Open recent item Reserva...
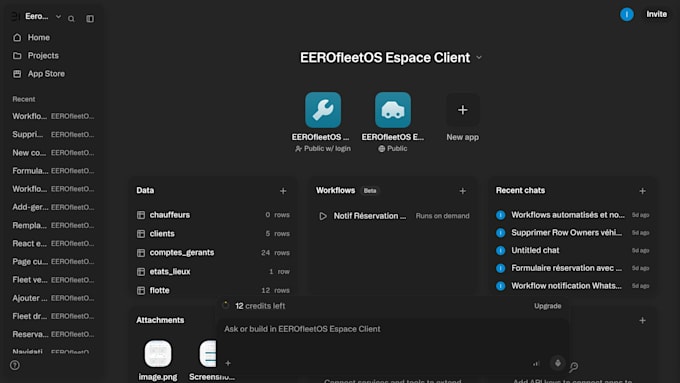The width and height of the screenshot is (680, 383). 53,334
